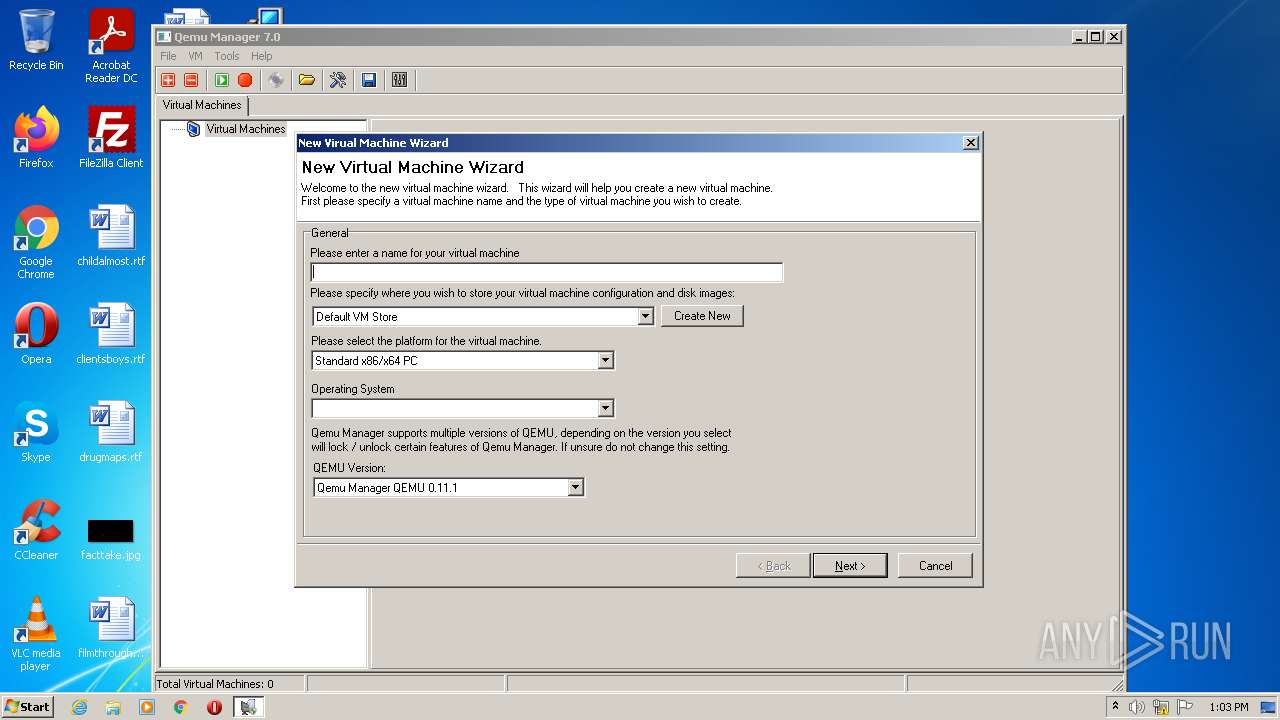Viewport: 1280px width, 720px height.
Task: Click the wrench and screwdriver settings icon
Action: [x=338, y=80]
